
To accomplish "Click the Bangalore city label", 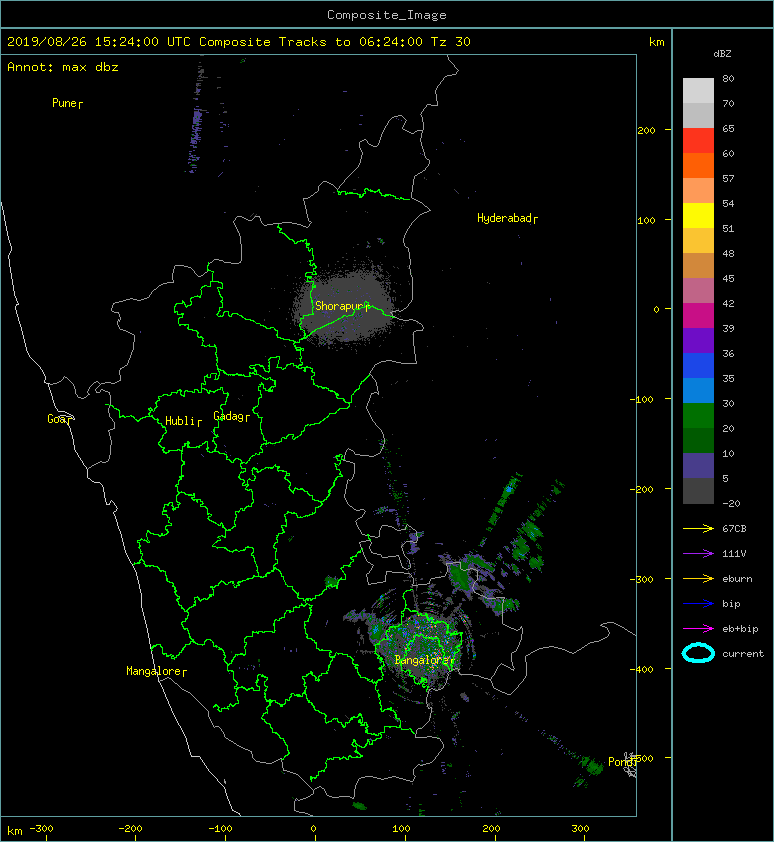I will (422, 660).
